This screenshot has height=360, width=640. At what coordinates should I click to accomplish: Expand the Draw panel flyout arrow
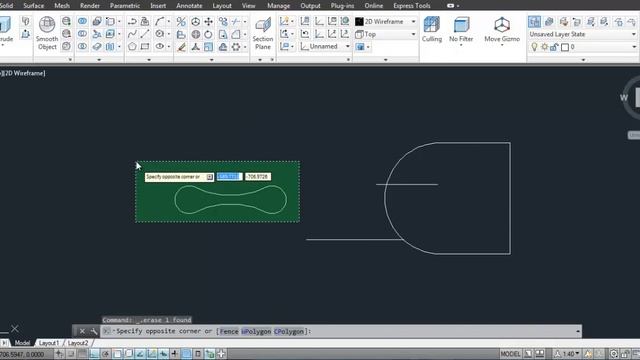149,60
